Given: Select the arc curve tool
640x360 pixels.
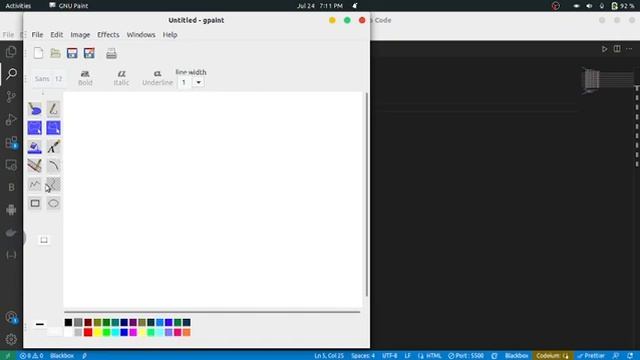Looking at the screenshot, I should tap(53, 166).
